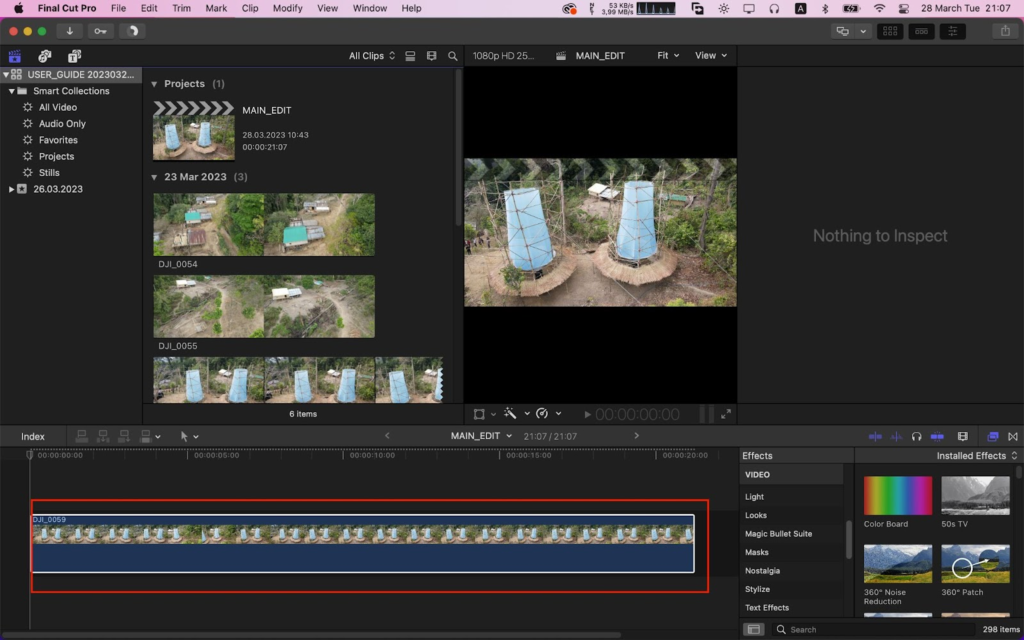Viewport: 1024px width, 640px height.
Task: Select the Transform tool in the viewer
Action: point(479,414)
